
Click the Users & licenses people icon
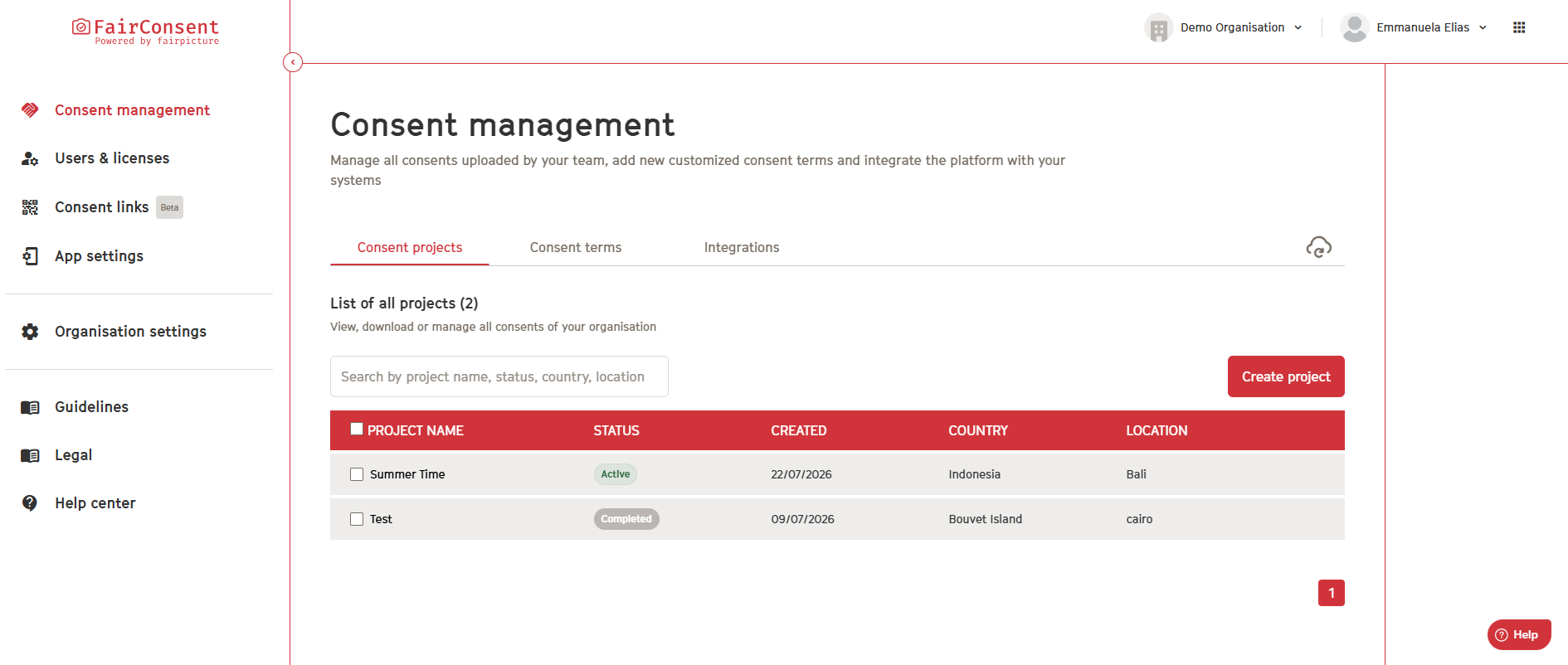point(30,158)
